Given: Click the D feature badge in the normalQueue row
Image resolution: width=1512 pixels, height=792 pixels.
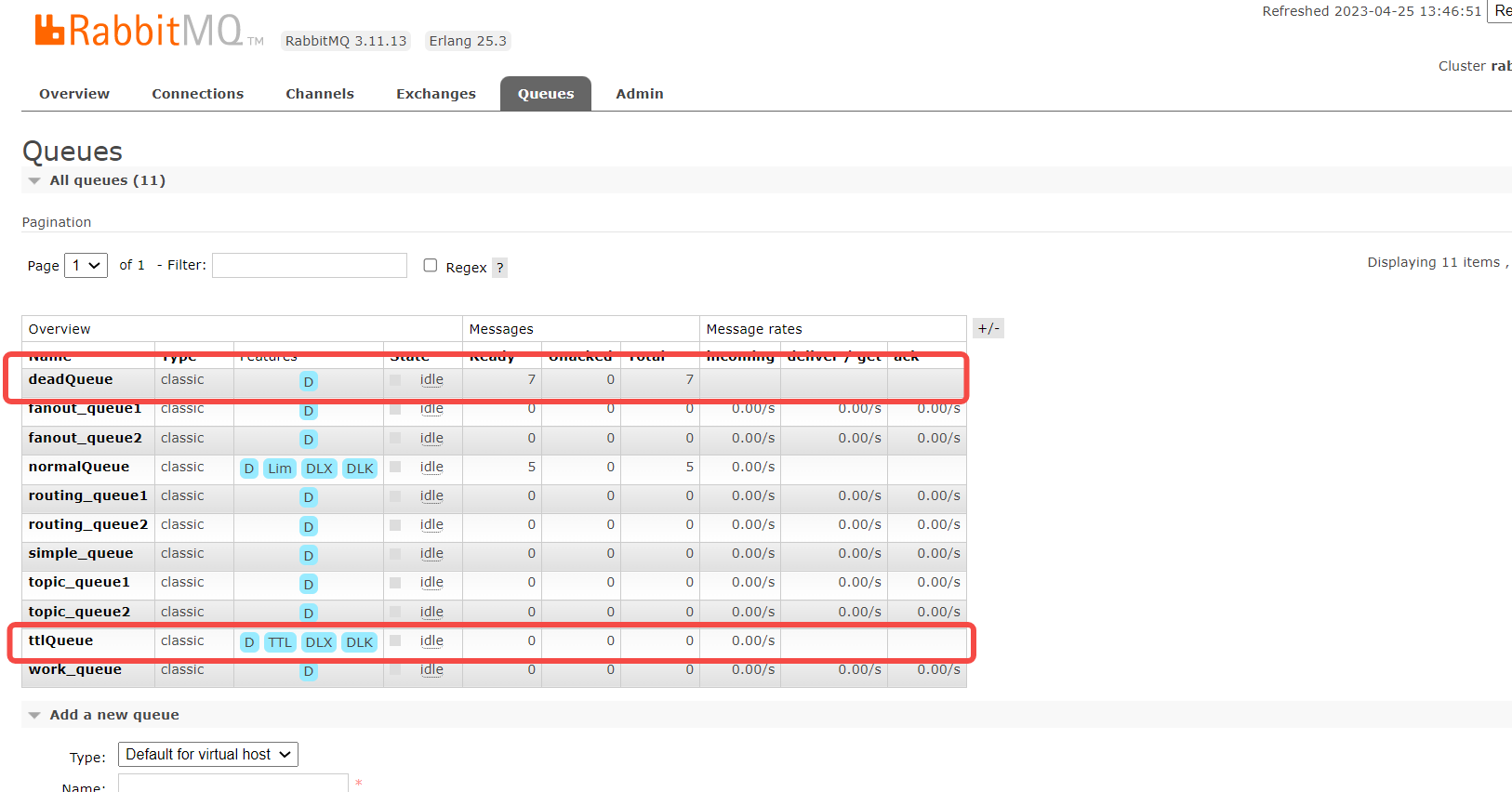Looking at the screenshot, I should 249,469.
